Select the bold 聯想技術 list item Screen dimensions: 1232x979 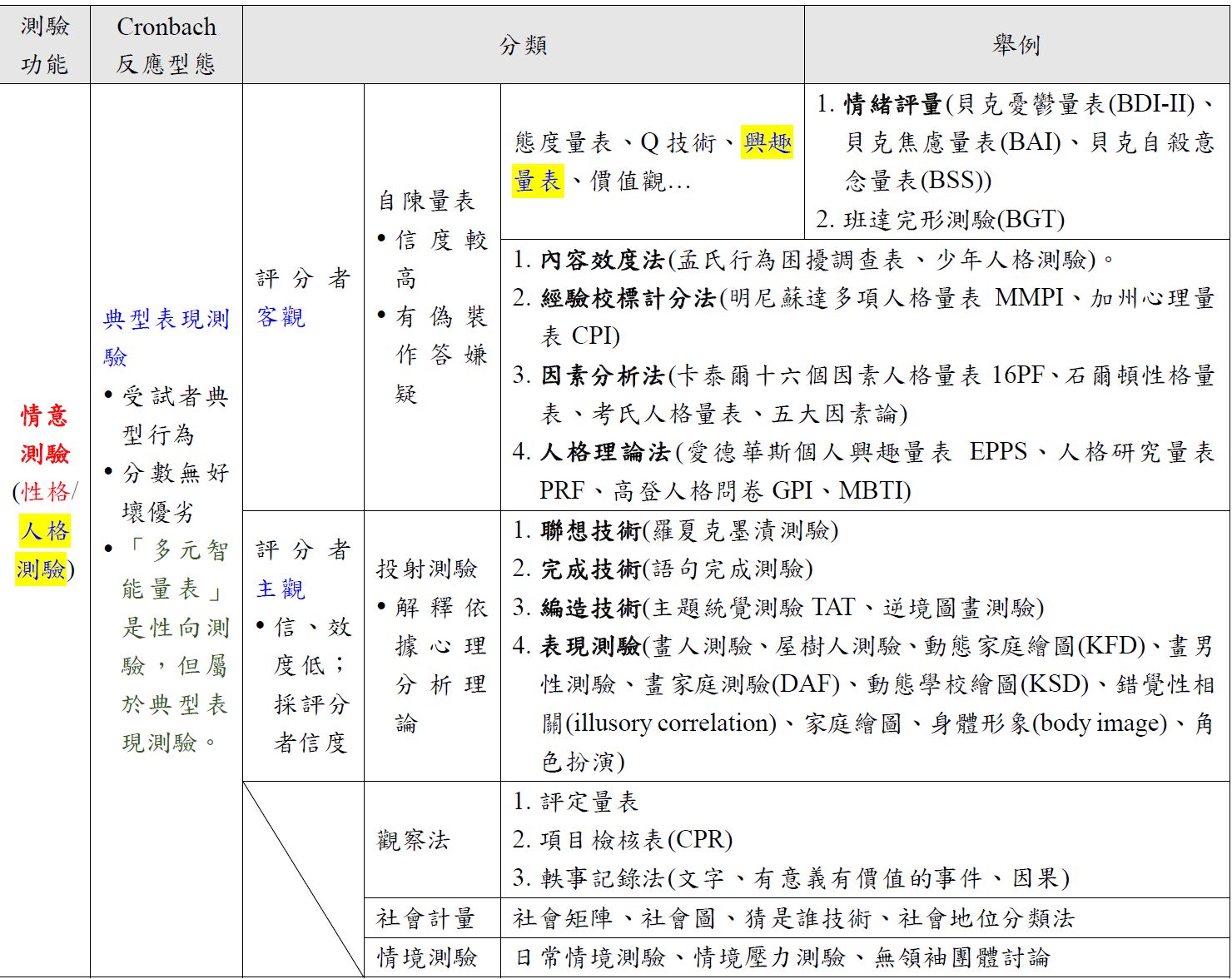590,531
